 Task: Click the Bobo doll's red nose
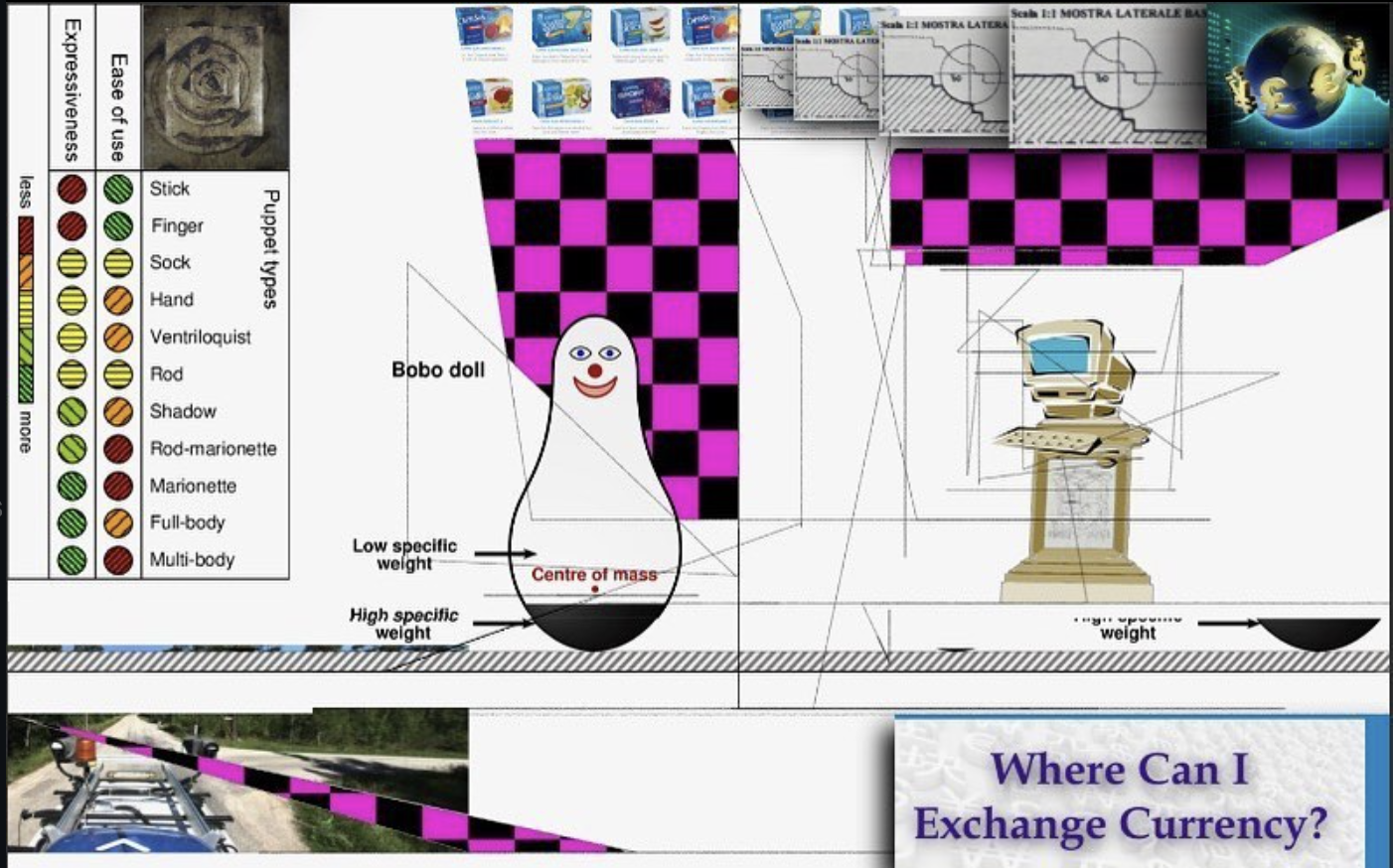[594, 370]
